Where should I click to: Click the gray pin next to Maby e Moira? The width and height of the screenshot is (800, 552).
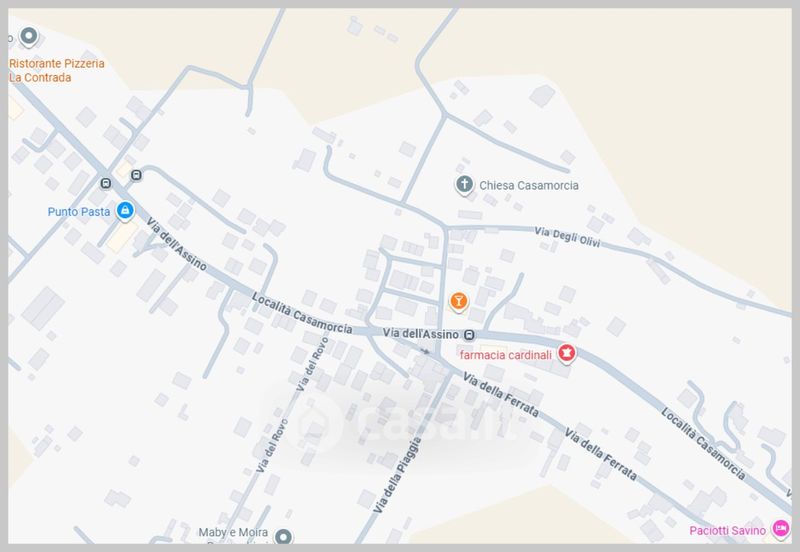click(x=283, y=535)
